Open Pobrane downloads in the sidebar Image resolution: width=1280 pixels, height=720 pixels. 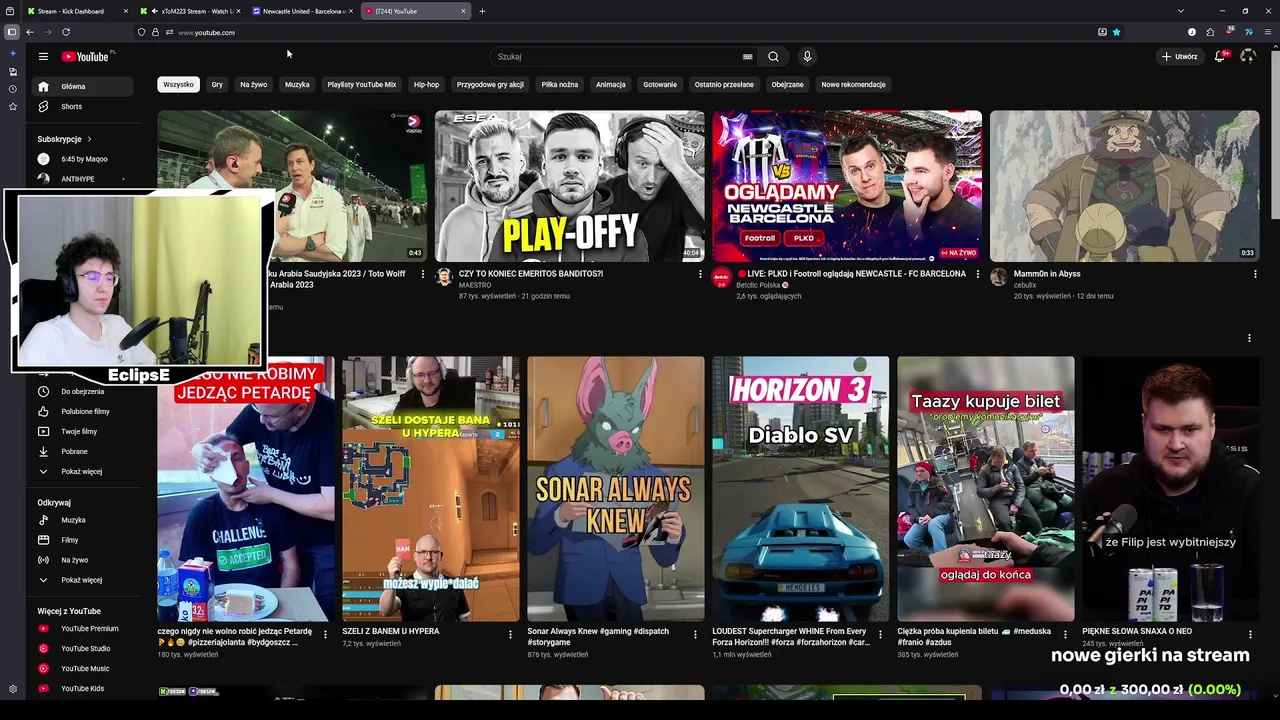click(80, 451)
